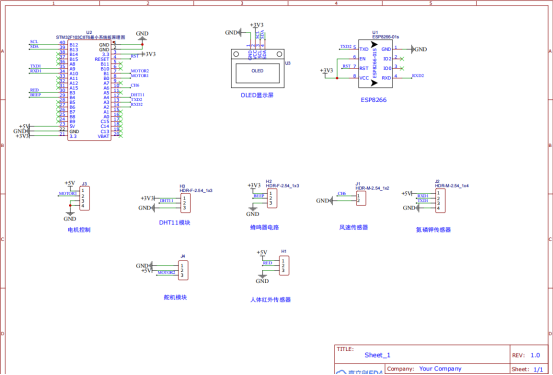The image size is (553, 375).
Task: Click the +3V3 symbol right of STM32 RST
Action: 148,54
